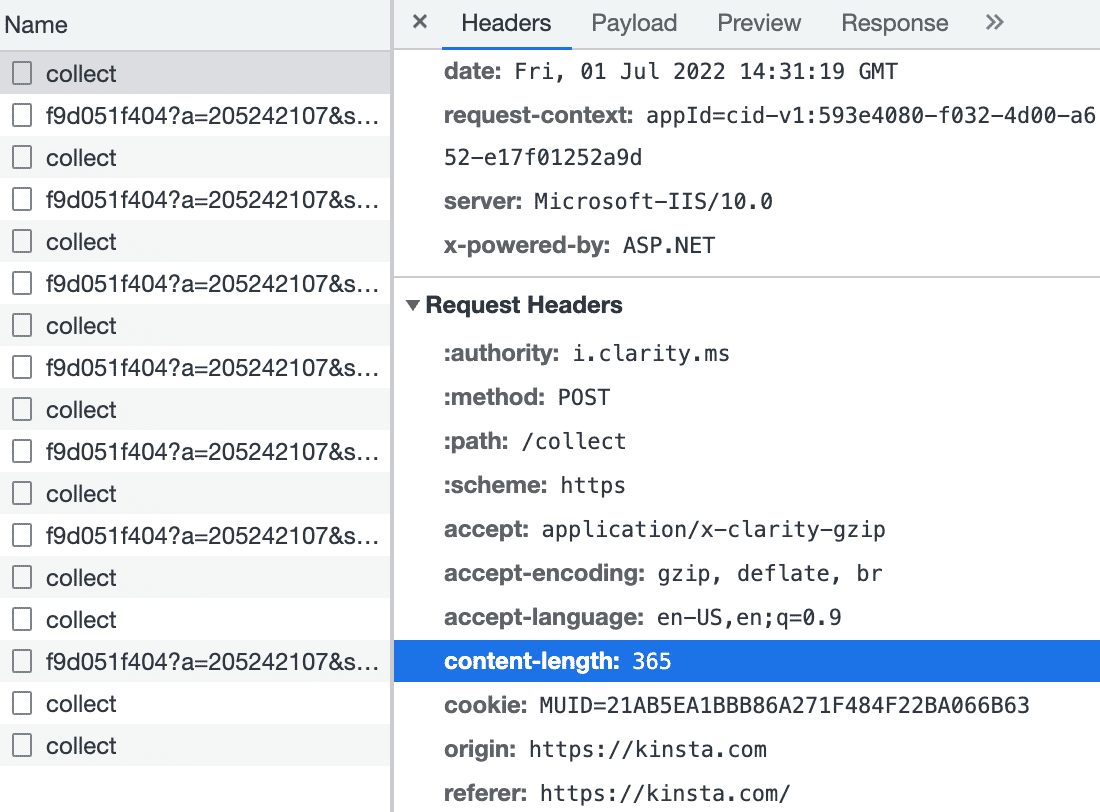
Task: Select the server Microsoft-IIS/10.0 header
Action: tap(608, 201)
